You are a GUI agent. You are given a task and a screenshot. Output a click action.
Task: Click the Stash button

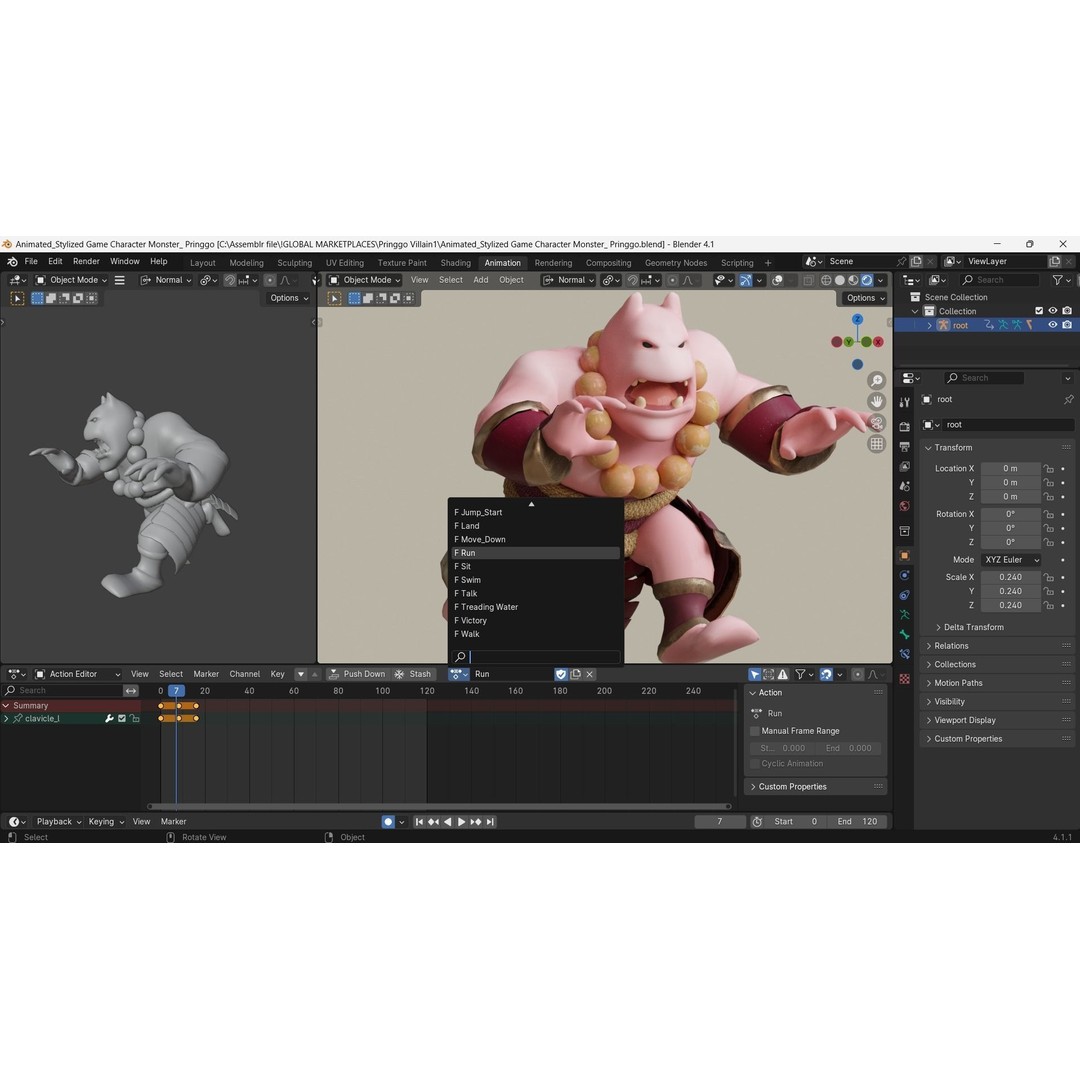tap(413, 674)
